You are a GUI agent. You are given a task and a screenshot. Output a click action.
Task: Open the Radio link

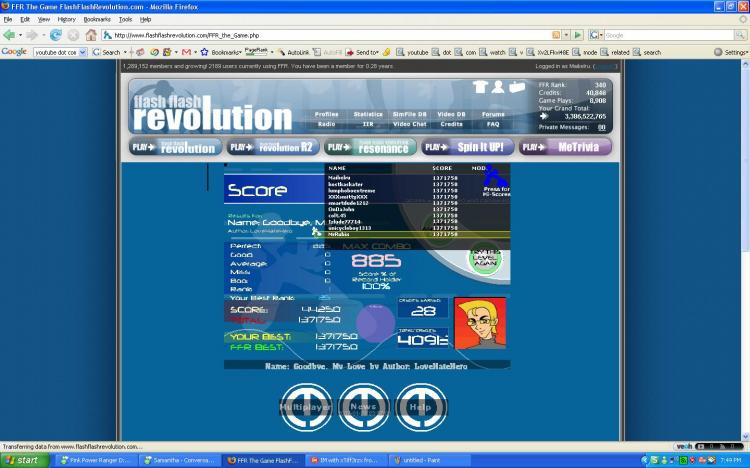click(326, 124)
